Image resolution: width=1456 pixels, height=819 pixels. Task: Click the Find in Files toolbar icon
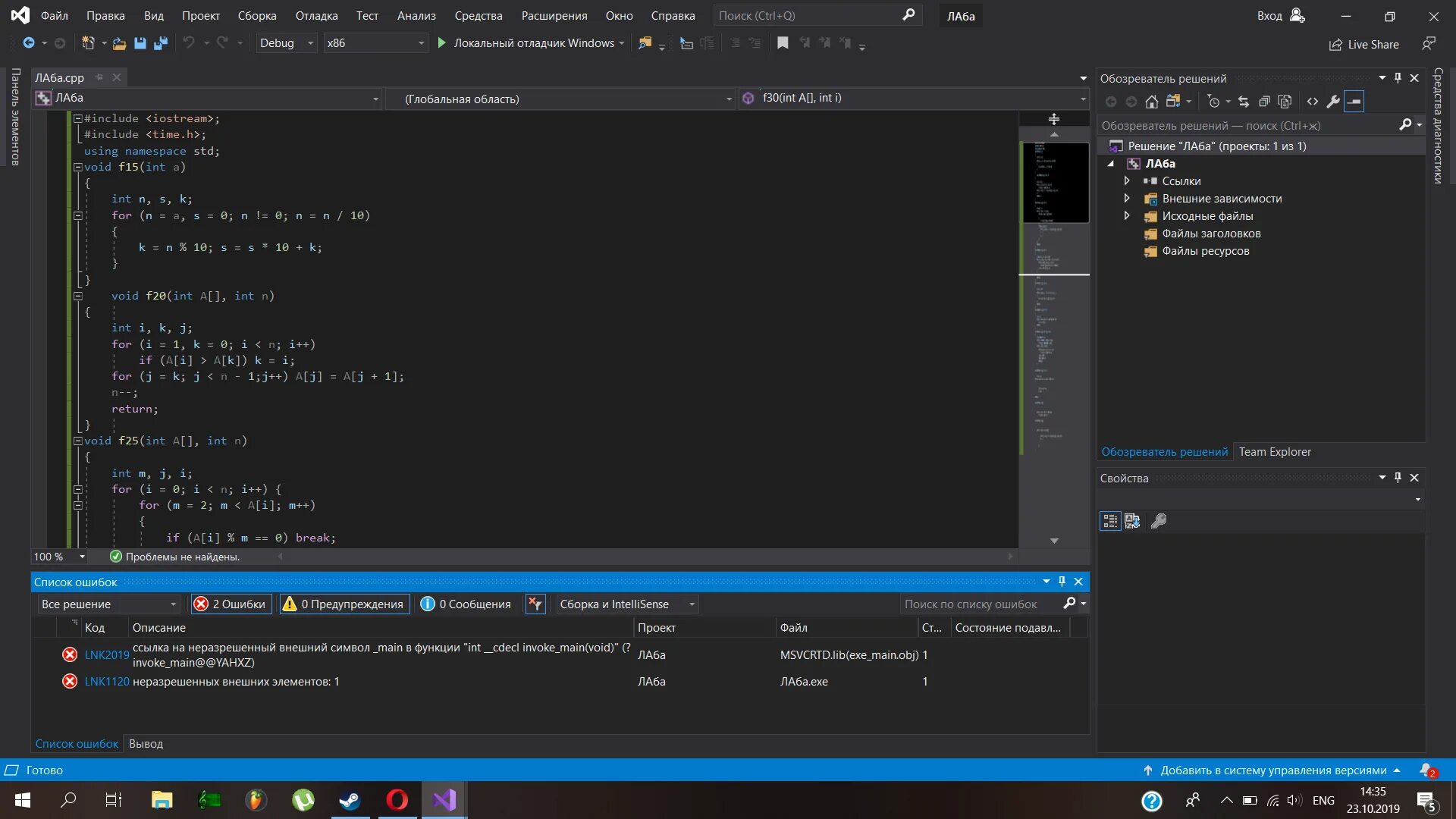pyautogui.click(x=645, y=43)
